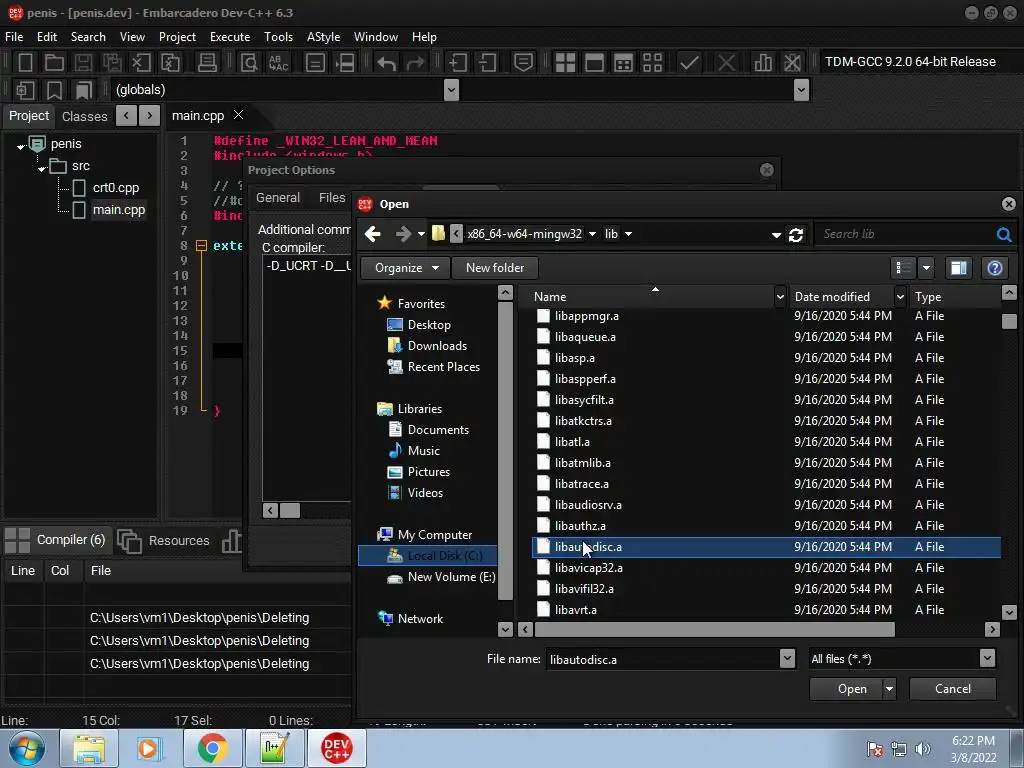Open the address bar history dropdown arrow
Image resolution: width=1024 pixels, height=768 pixels.
776,234
